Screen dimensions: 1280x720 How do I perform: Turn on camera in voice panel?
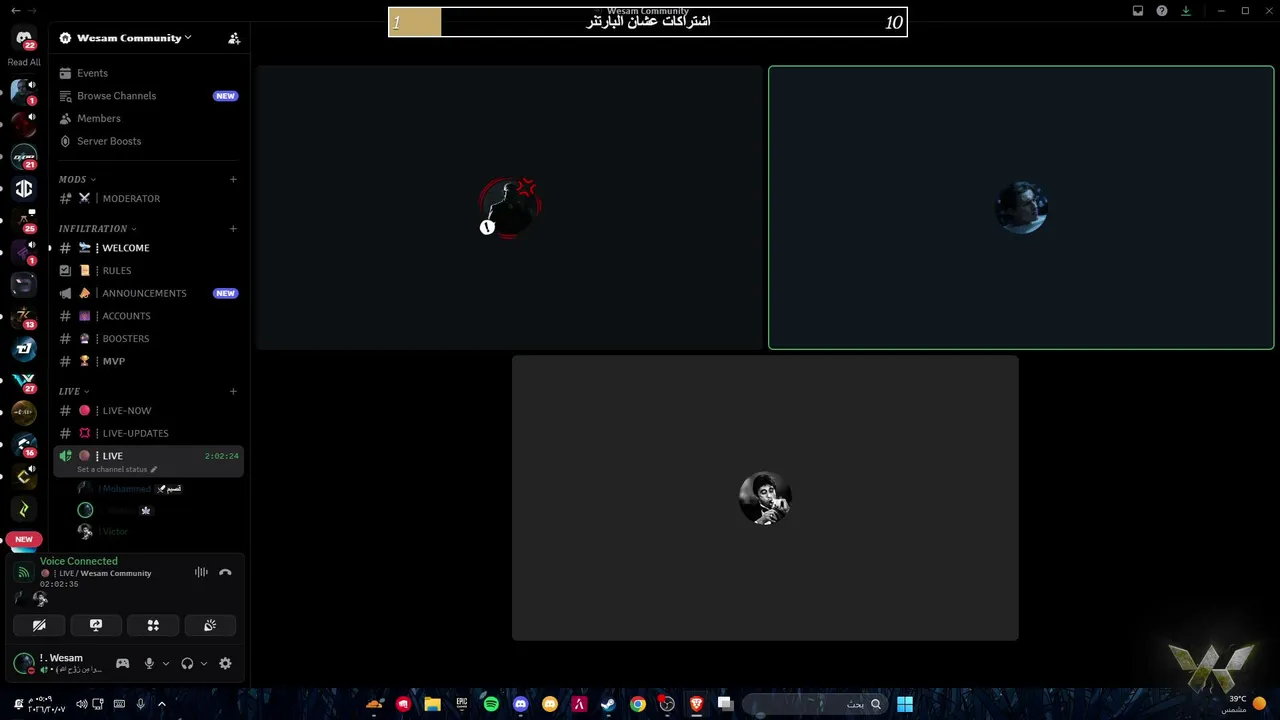coord(39,625)
